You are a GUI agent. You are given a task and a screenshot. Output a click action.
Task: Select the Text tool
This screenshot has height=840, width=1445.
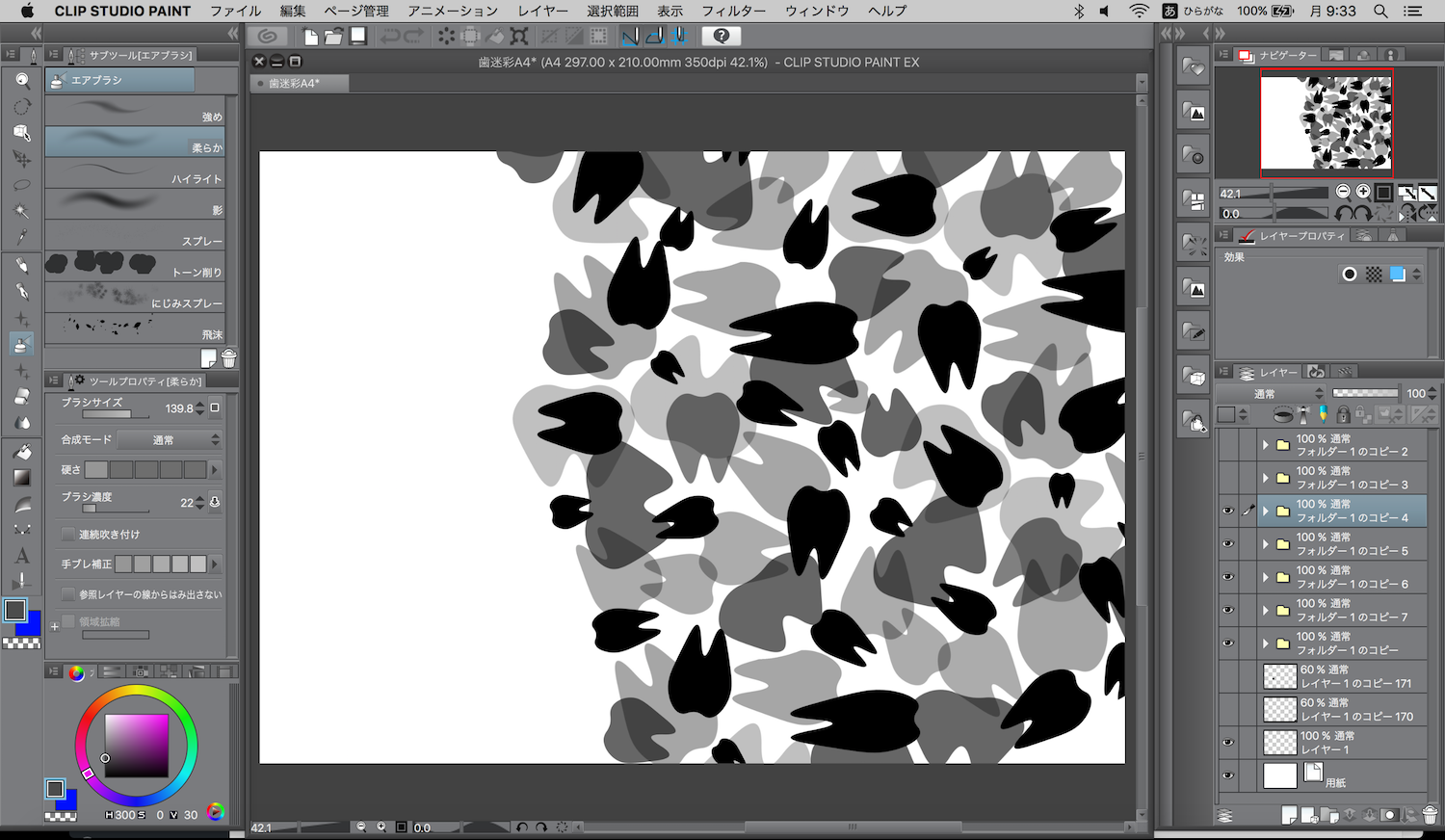pos(22,556)
